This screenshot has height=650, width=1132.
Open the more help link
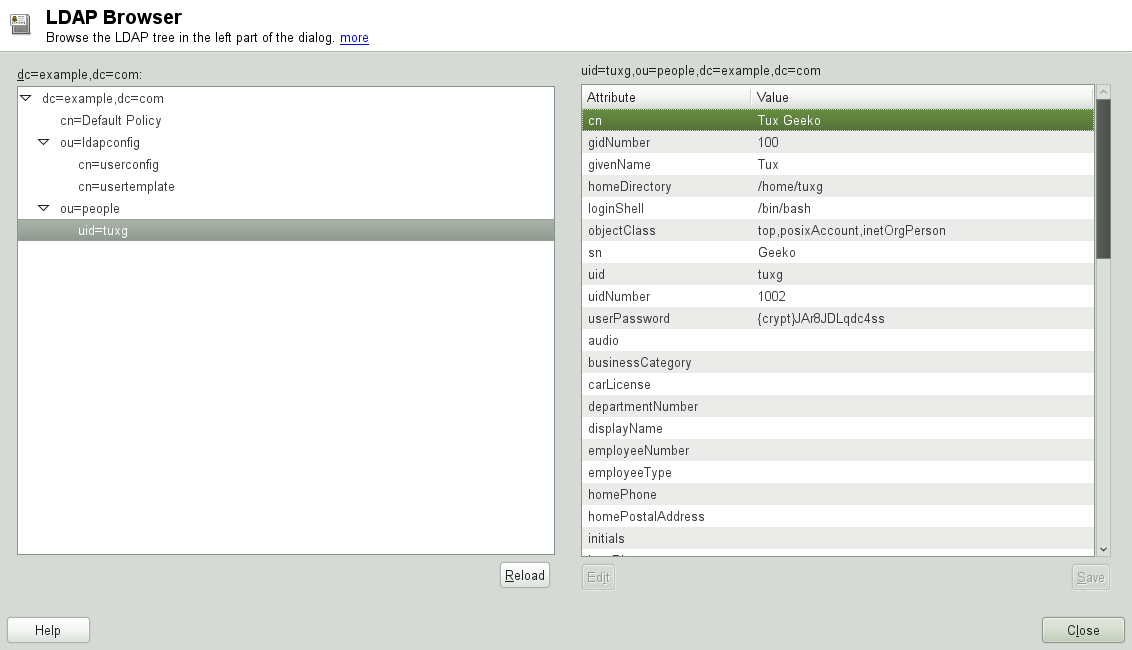click(354, 37)
